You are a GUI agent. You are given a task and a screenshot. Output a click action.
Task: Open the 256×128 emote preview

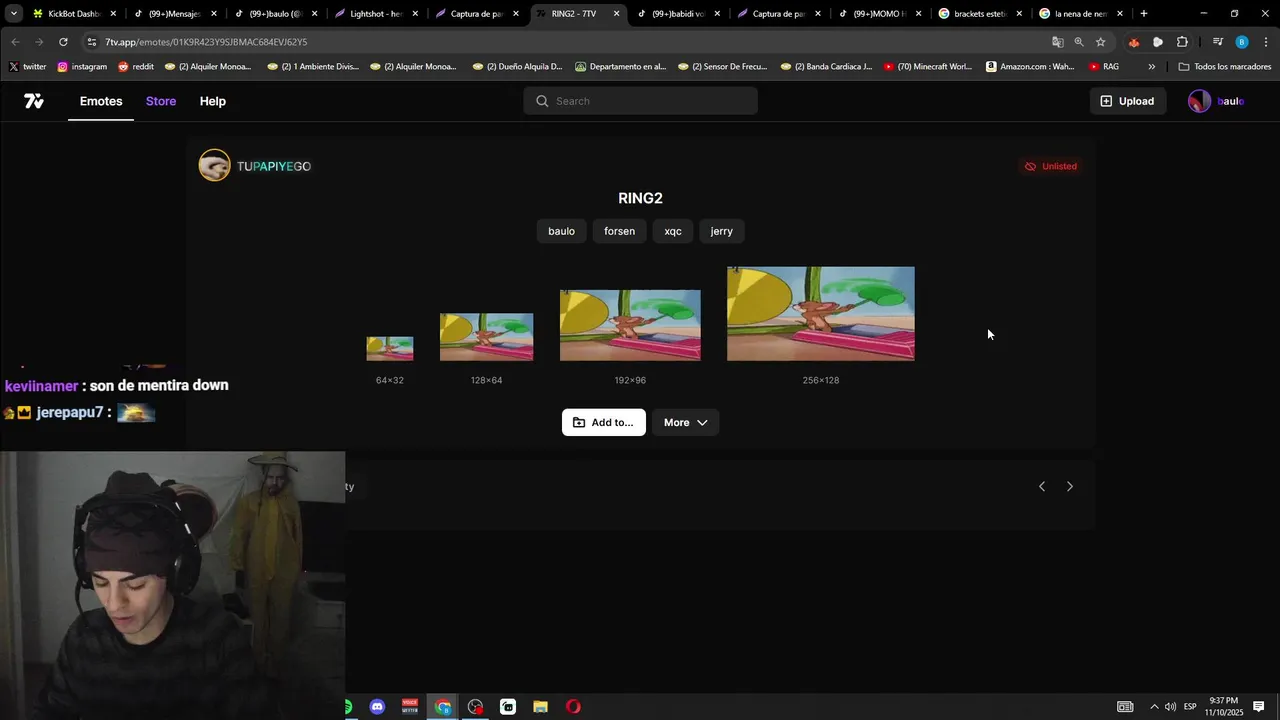(x=821, y=314)
